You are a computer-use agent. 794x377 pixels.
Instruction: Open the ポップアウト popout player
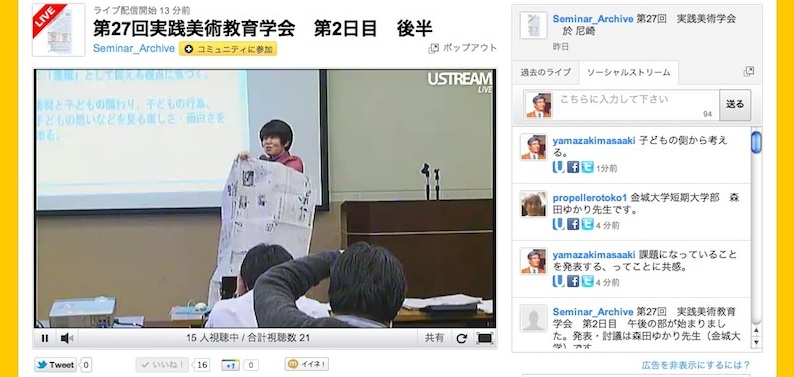click(x=463, y=48)
